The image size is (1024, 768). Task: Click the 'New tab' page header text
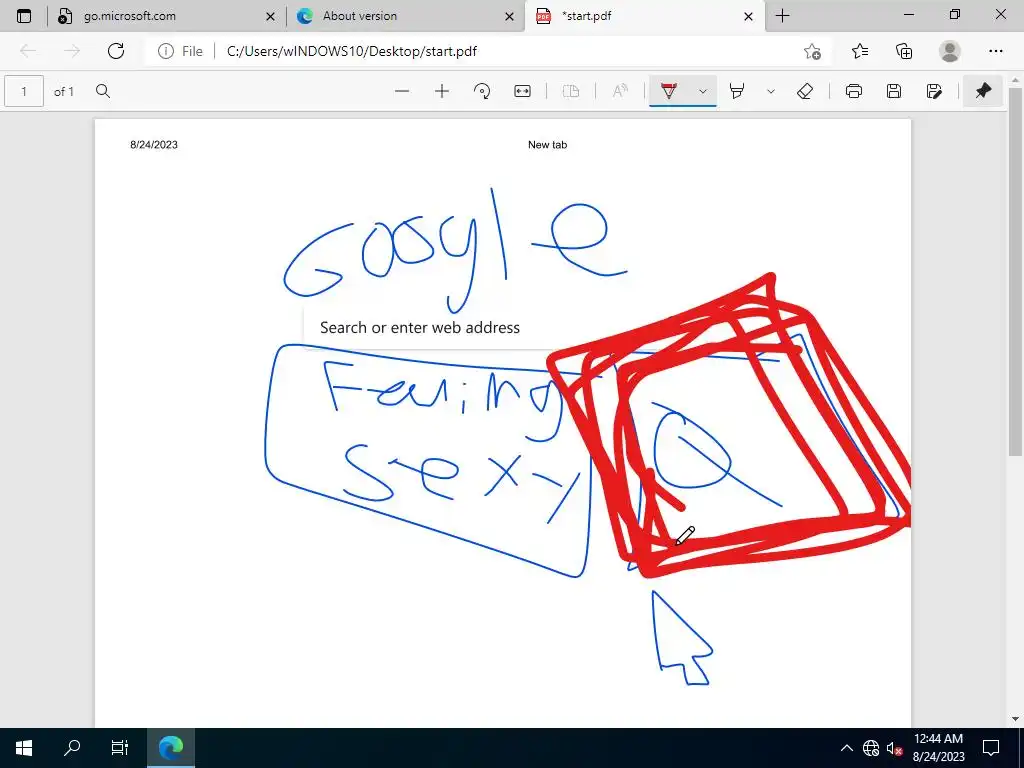tap(547, 145)
